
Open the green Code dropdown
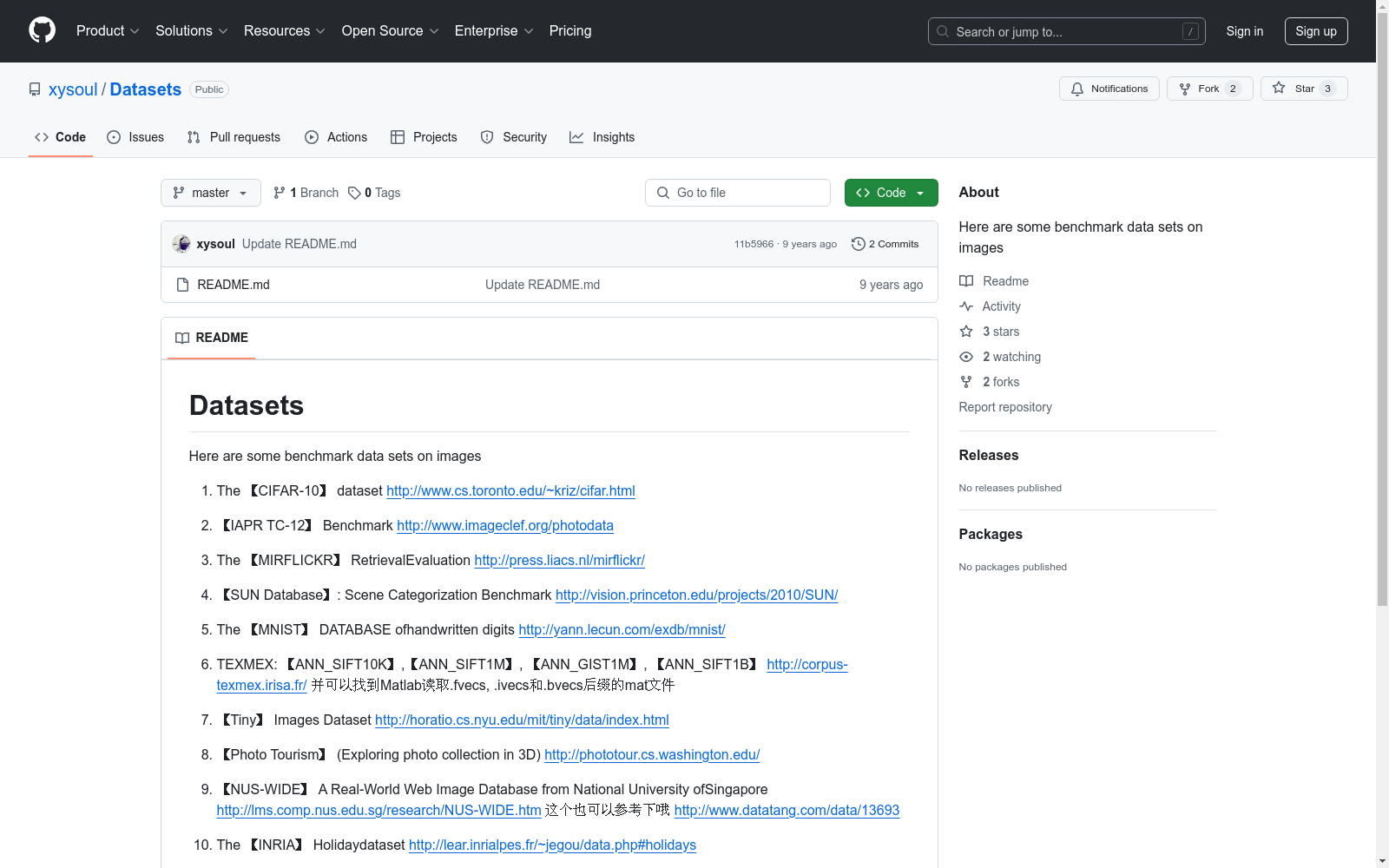pyautogui.click(x=891, y=193)
